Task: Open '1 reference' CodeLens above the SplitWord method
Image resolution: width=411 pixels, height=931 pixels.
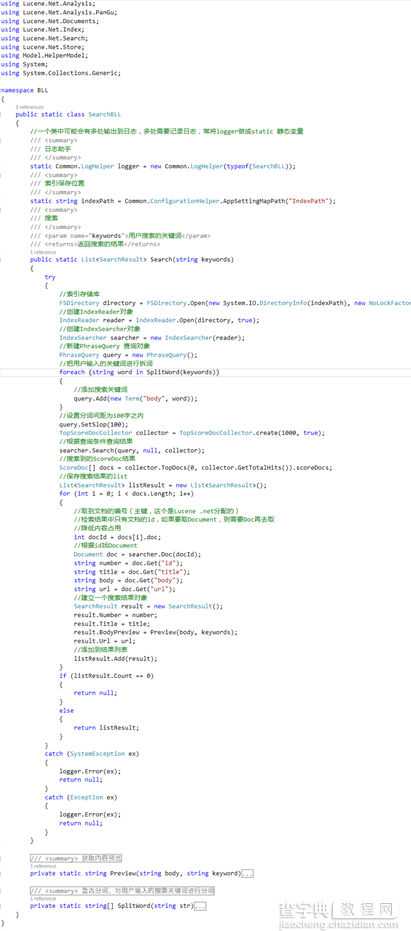Action: click(x=43, y=899)
